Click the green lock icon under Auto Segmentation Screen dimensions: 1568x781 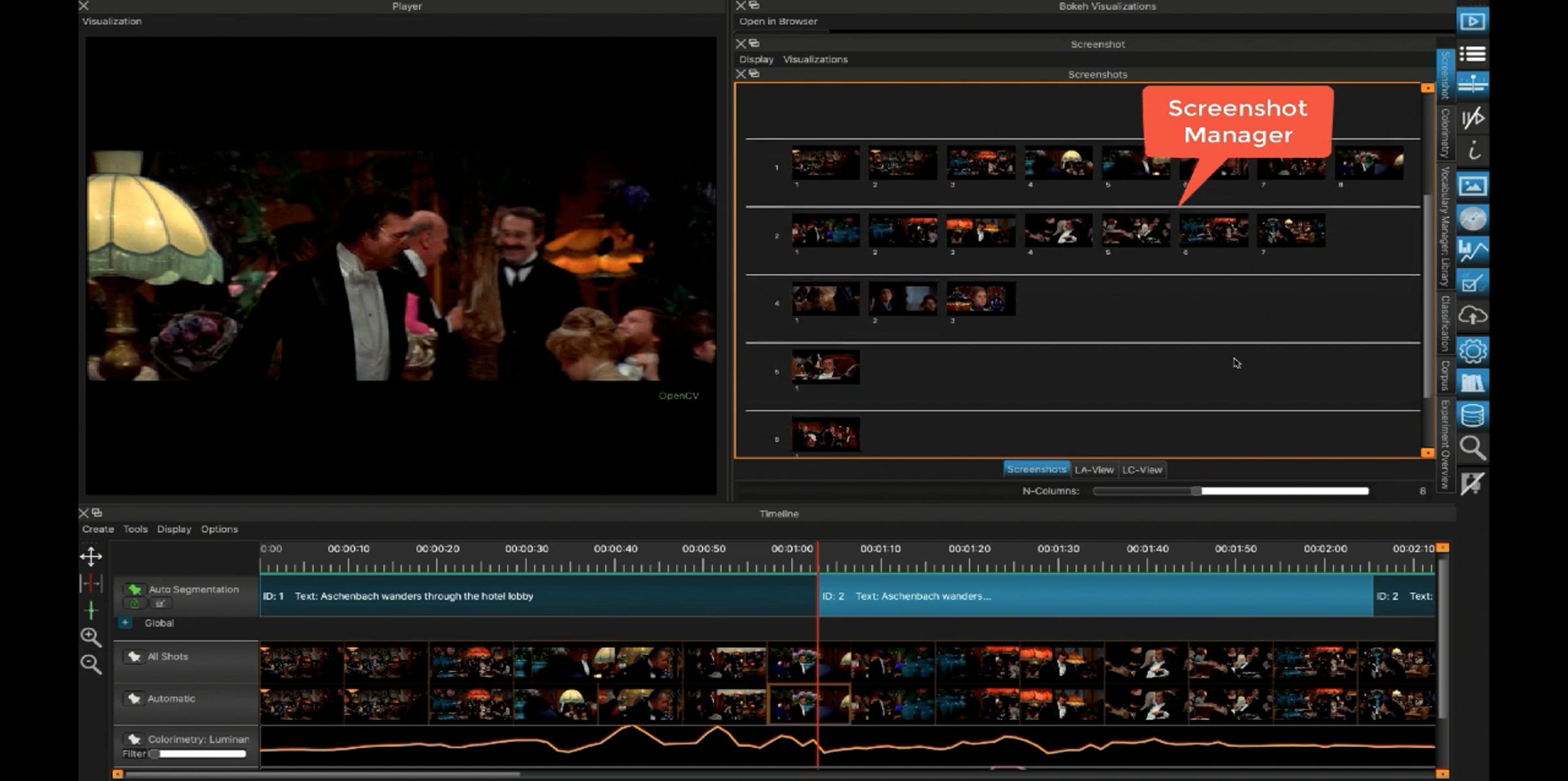(x=135, y=603)
